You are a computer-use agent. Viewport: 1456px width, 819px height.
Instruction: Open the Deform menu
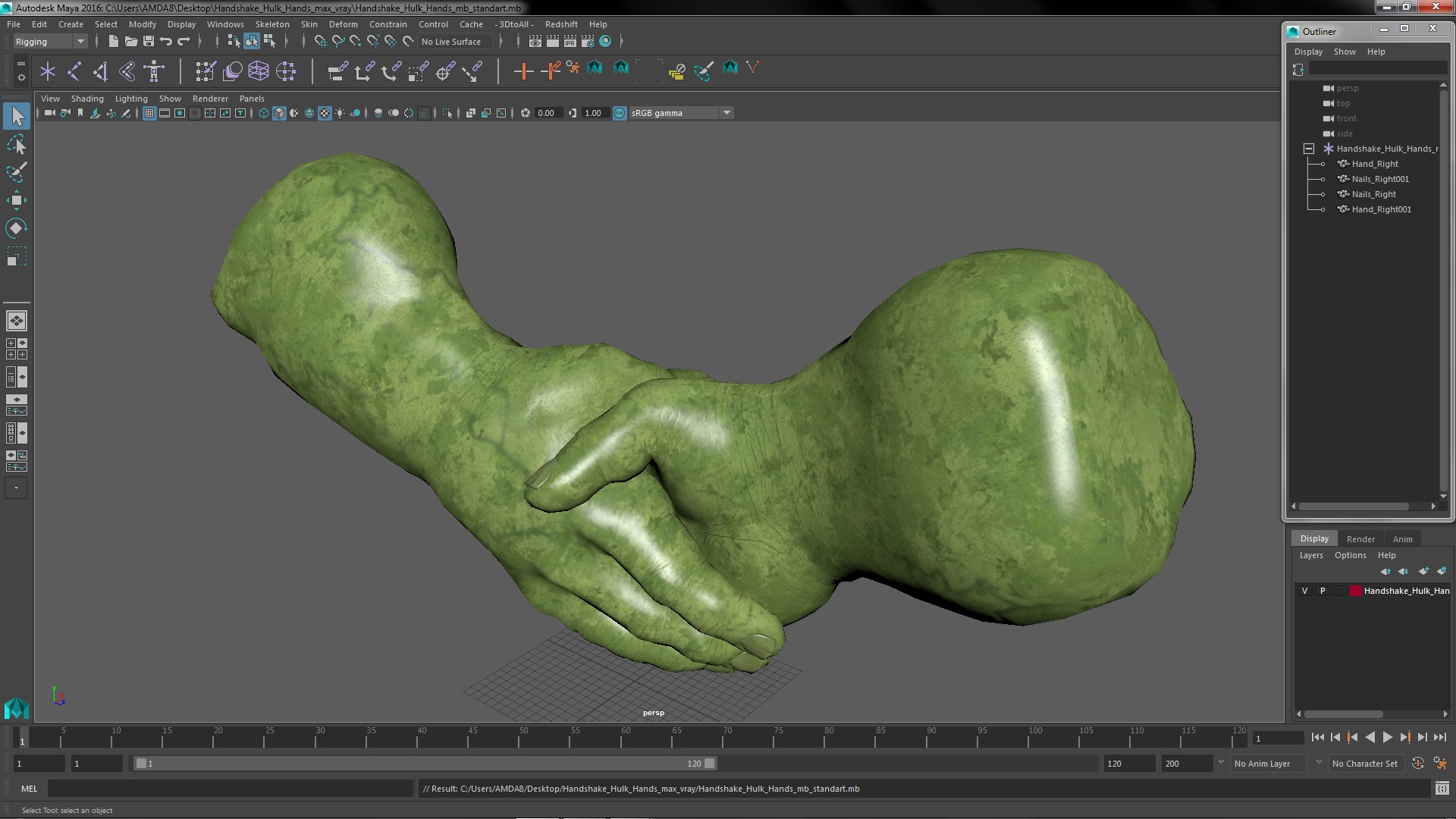tap(343, 24)
